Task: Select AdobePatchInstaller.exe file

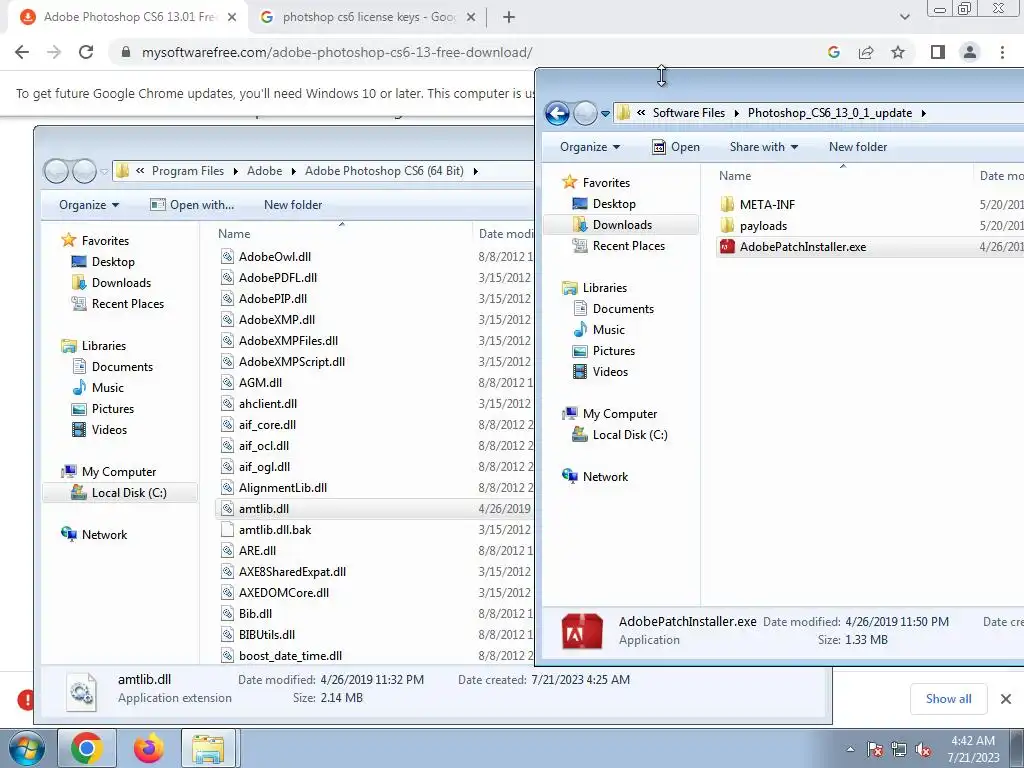Action: [x=803, y=247]
